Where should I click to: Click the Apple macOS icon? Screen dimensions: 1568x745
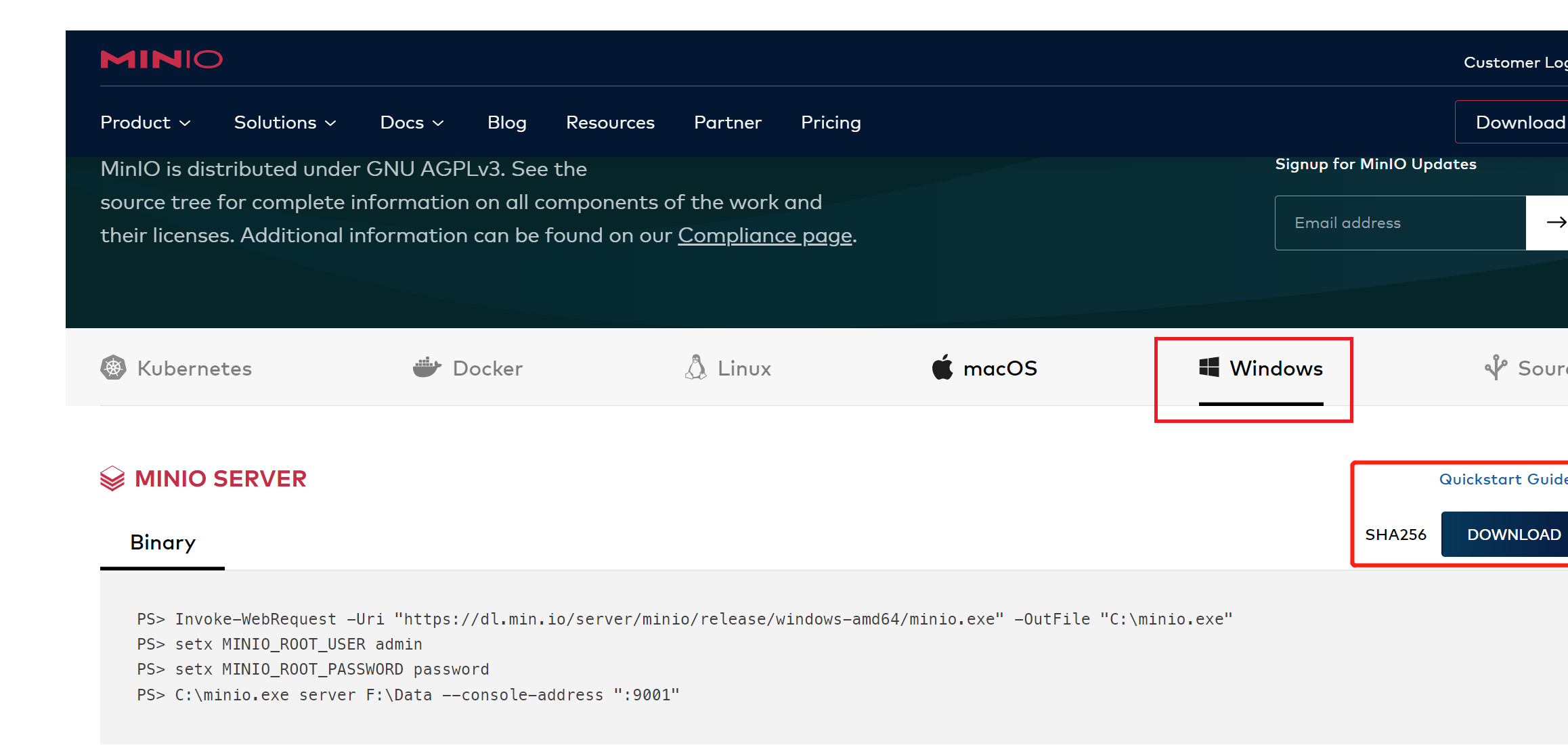coord(942,367)
